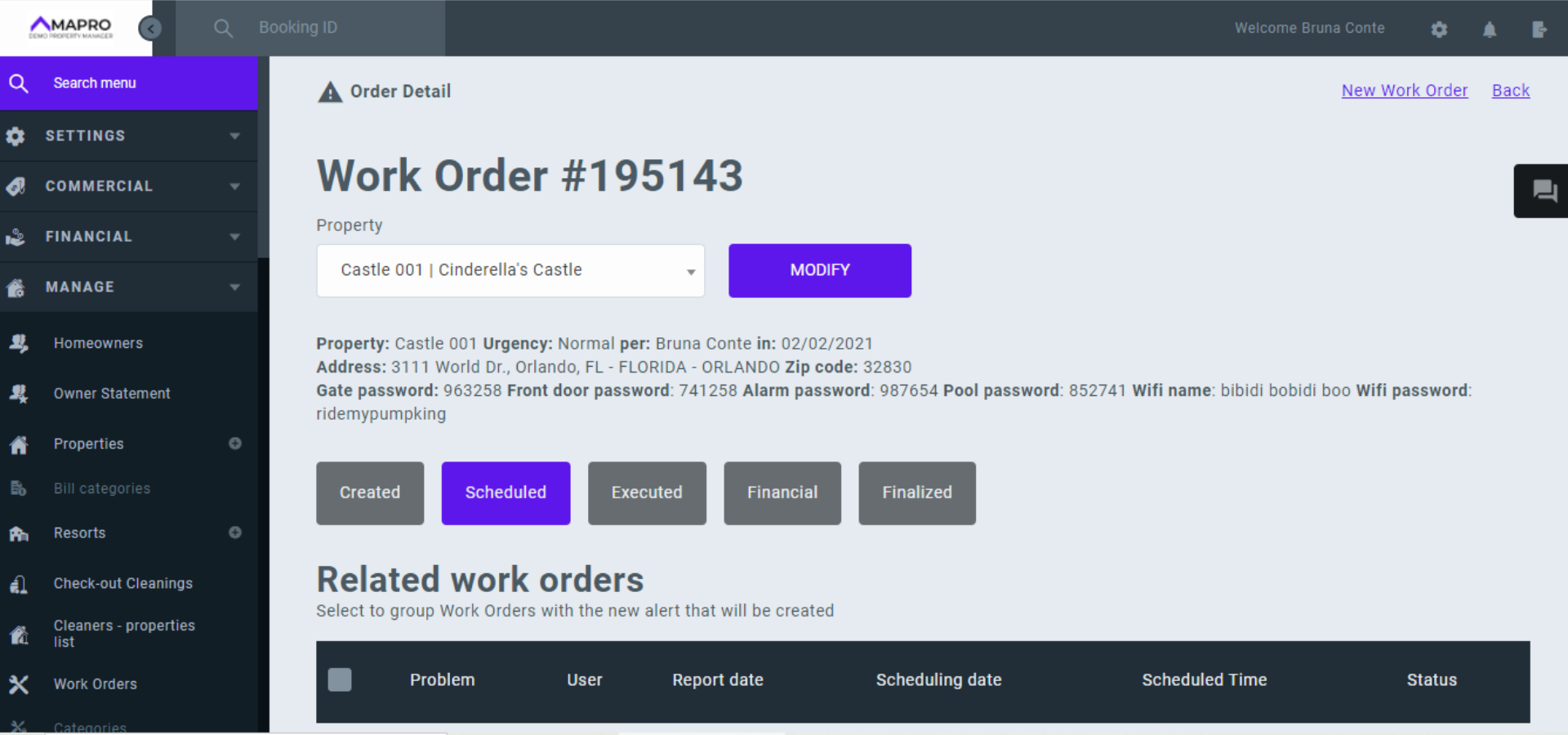Switch to the Executed status tab
Viewport: 1568px width, 735px height.
click(647, 492)
